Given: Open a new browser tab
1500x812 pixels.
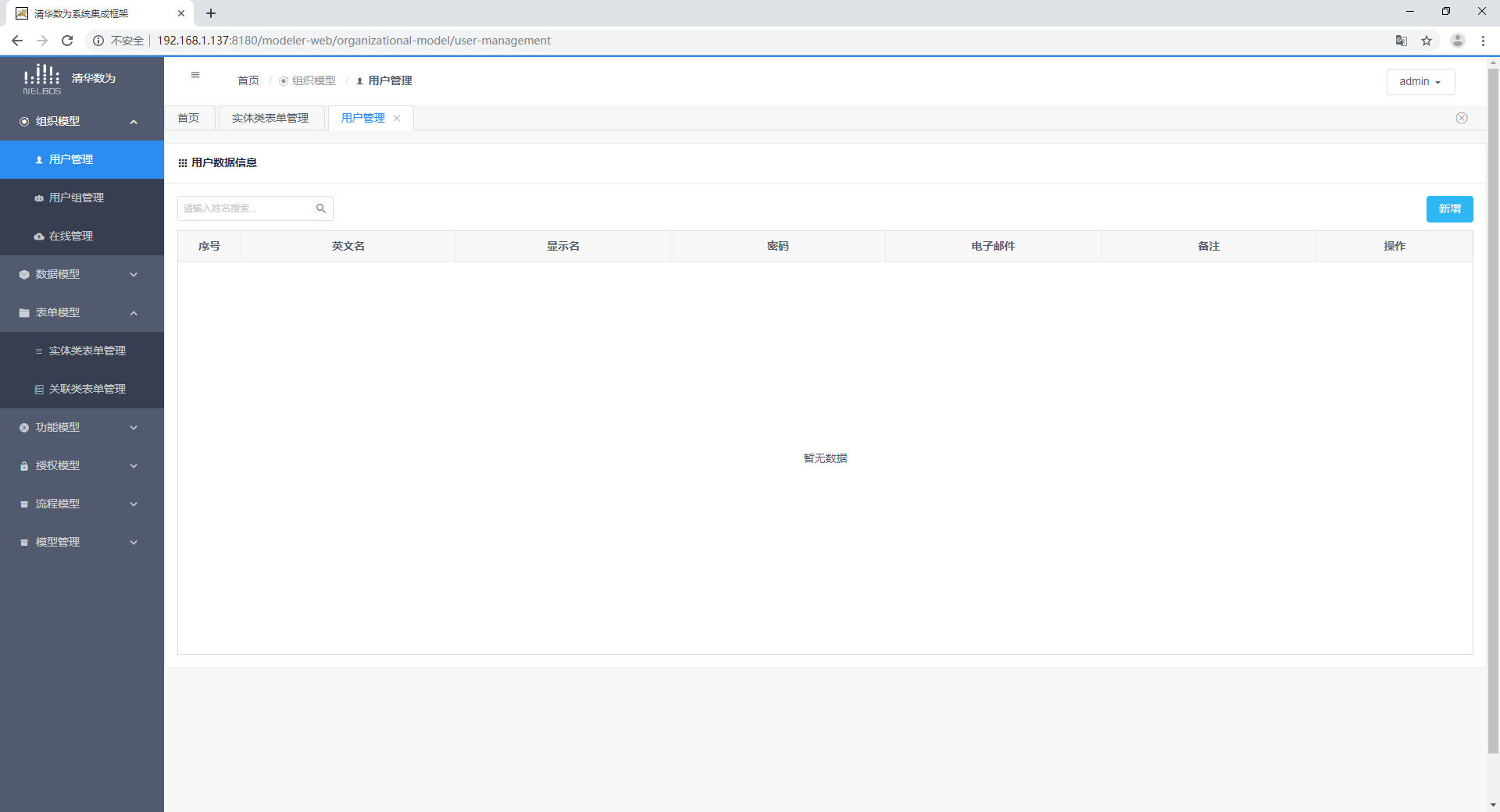Looking at the screenshot, I should coord(211,13).
